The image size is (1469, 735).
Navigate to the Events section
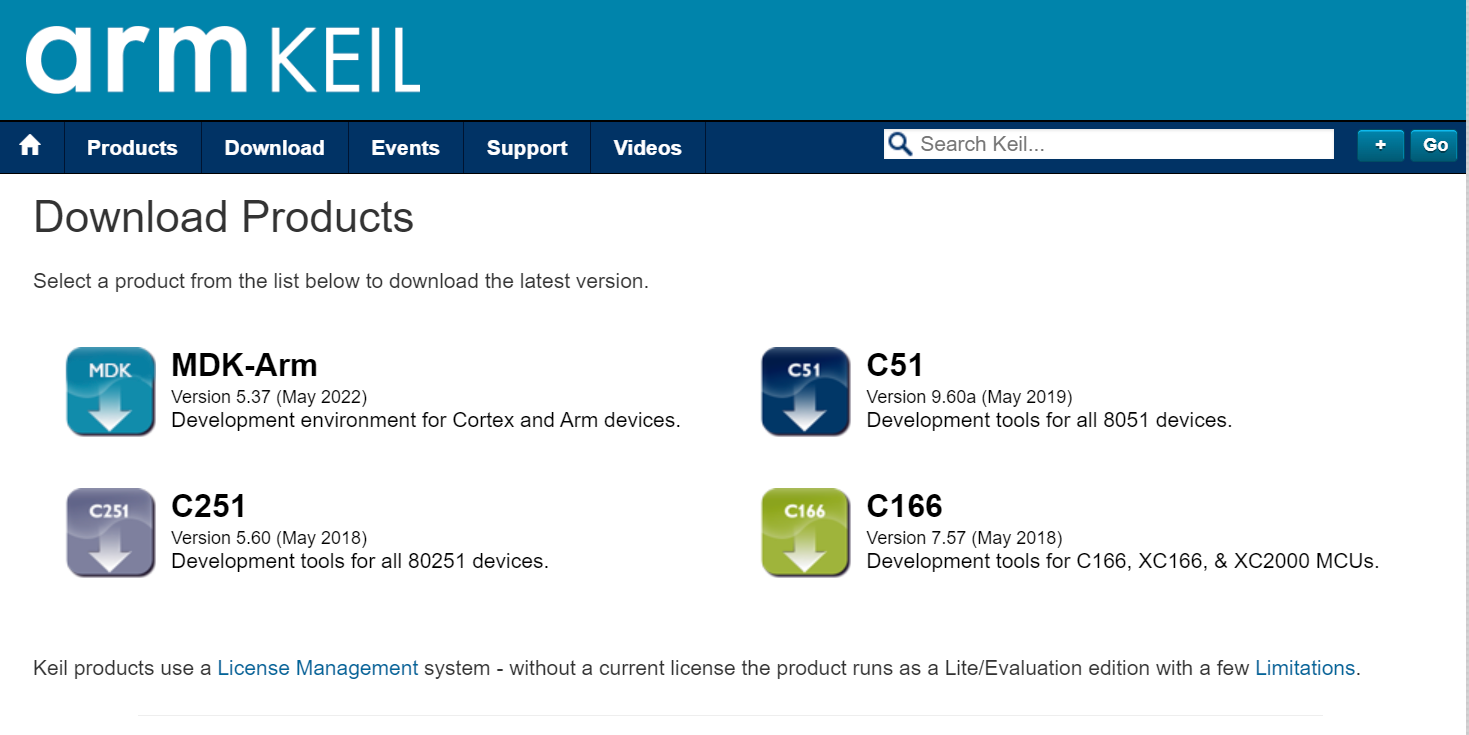click(405, 148)
